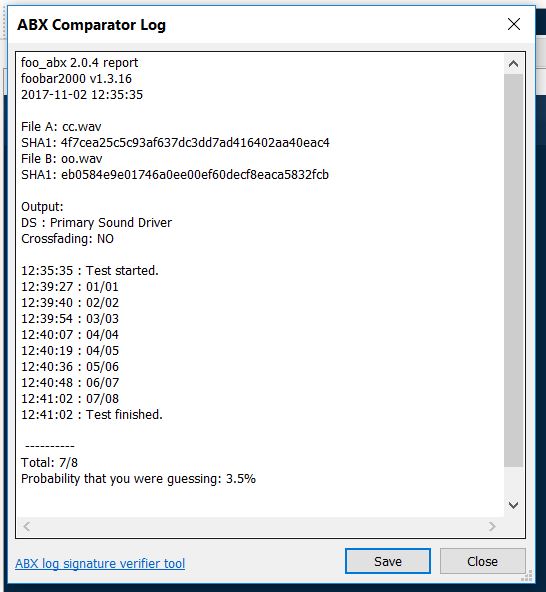This screenshot has width=546, height=592.
Task: Click the 'Crossfading: NO' line
Action: [x=67, y=239]
